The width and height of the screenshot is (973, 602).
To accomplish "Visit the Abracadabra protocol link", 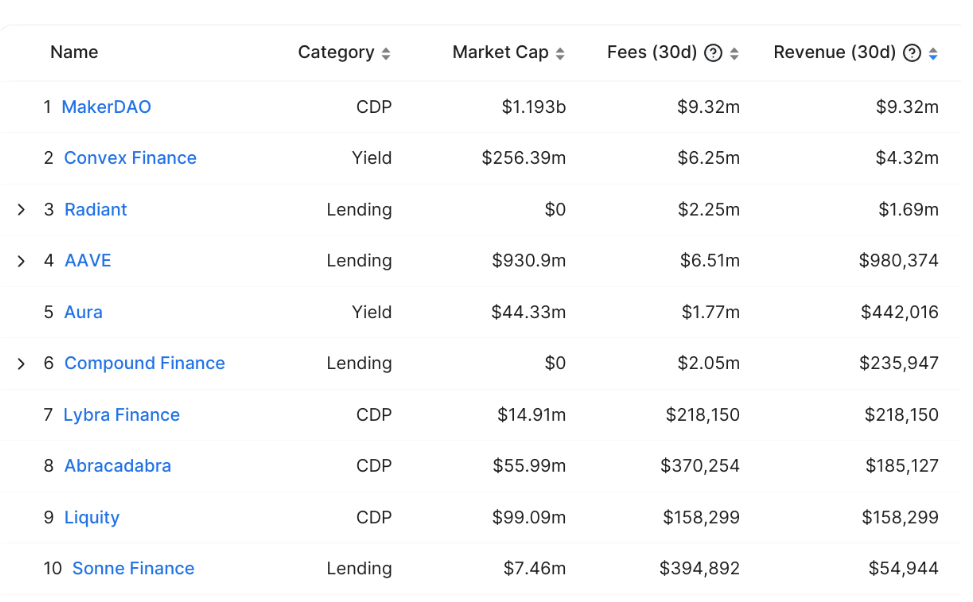I will (117, 466).
